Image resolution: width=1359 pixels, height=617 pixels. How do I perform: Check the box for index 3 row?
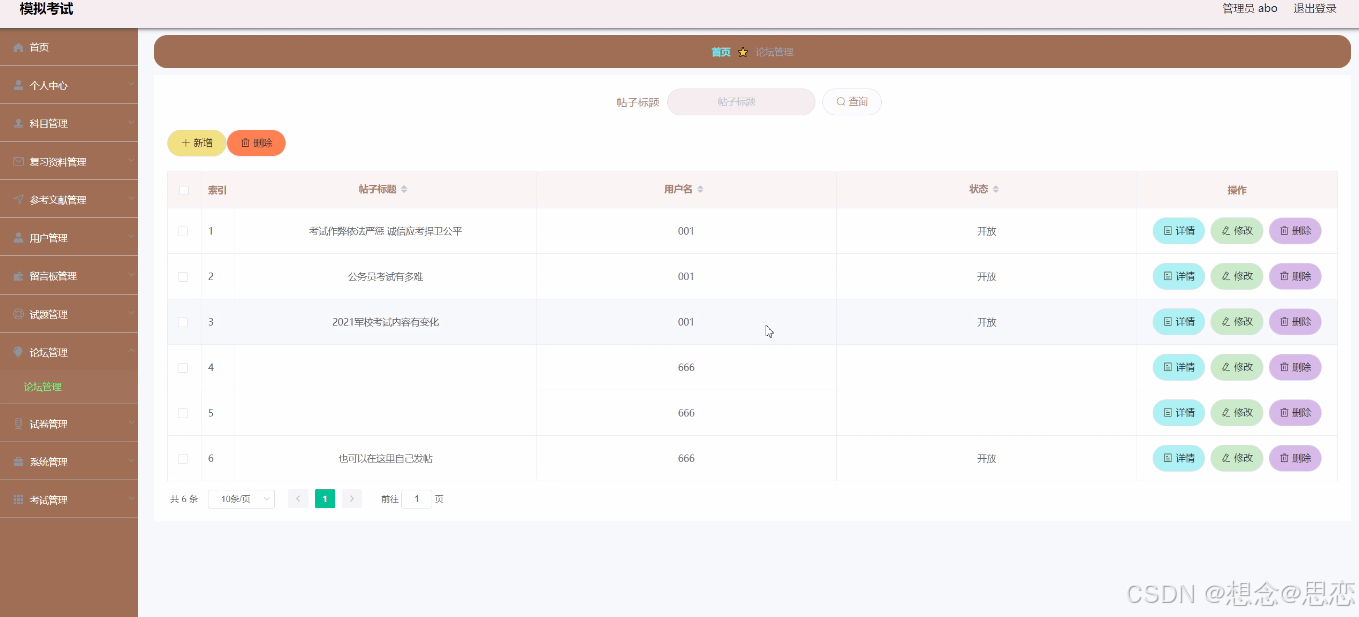(x=183, y=322)
